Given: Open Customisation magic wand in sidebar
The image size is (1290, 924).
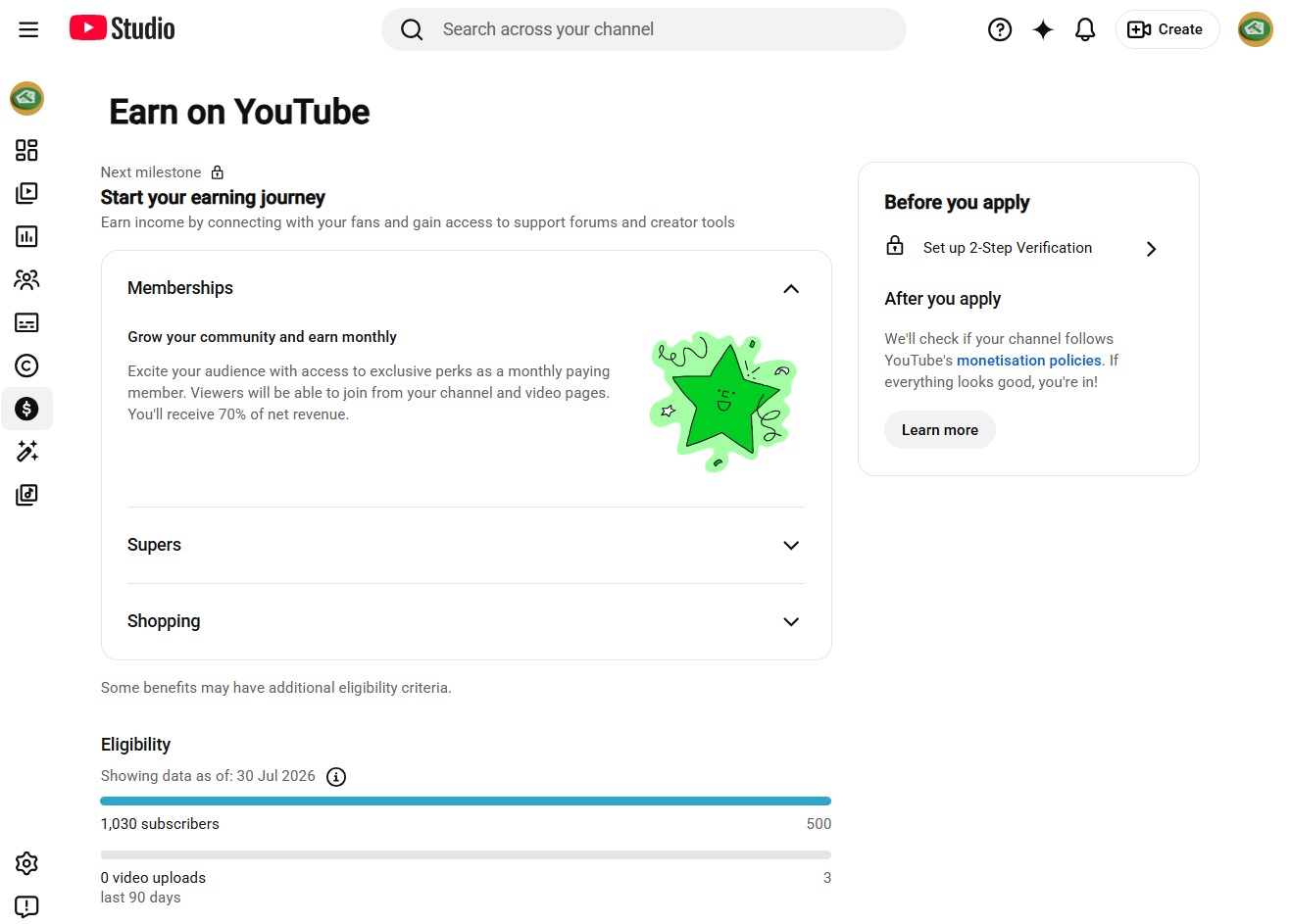Looking at the screenshot, I should point(26,451).
